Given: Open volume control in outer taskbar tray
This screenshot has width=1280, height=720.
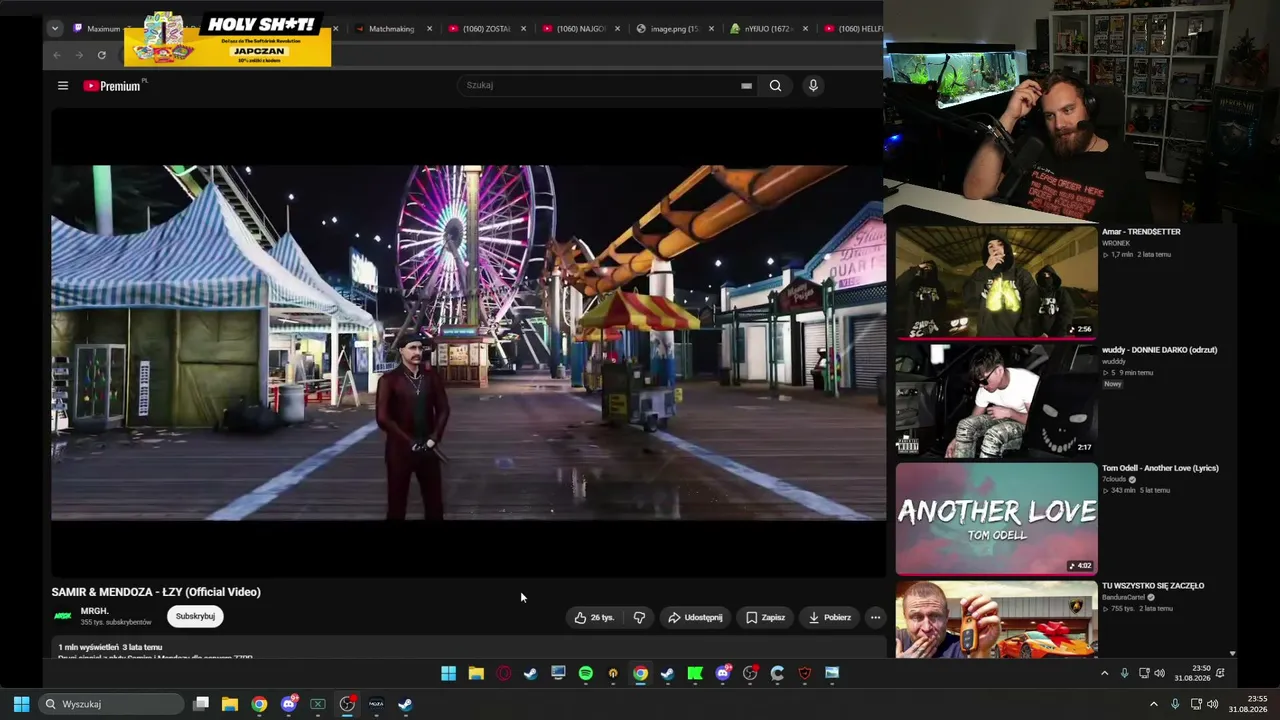Looking at the screenshot, I should point(1213,704).
